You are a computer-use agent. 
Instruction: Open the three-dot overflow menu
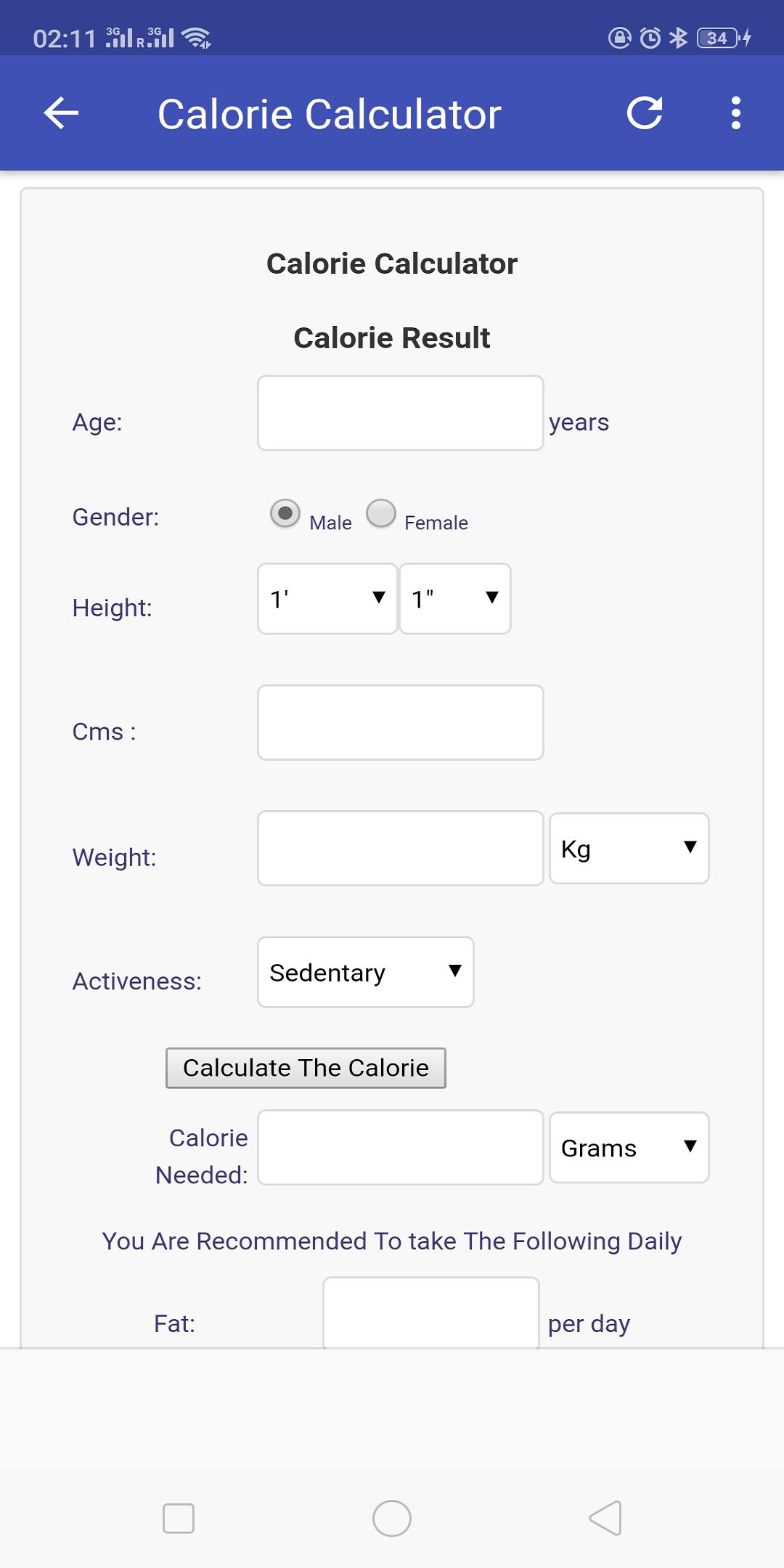736,113
